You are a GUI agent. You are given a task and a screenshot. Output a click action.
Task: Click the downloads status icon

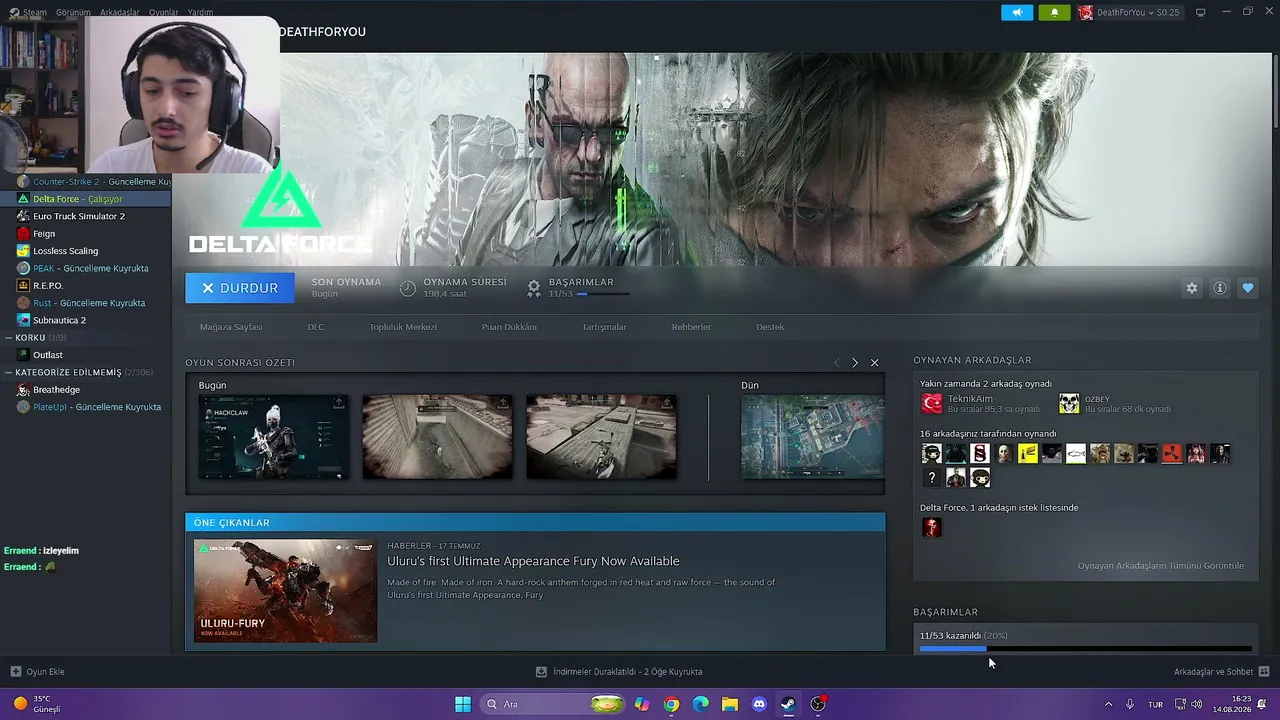[541, 672]
